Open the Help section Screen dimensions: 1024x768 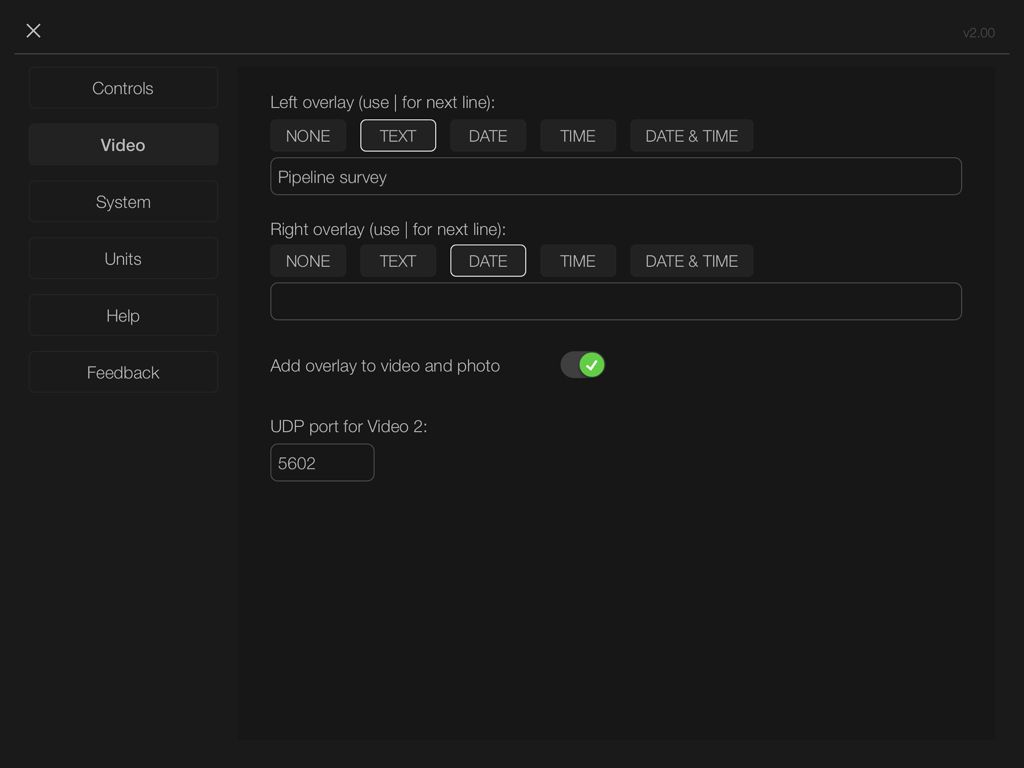[x=123, y=315]
